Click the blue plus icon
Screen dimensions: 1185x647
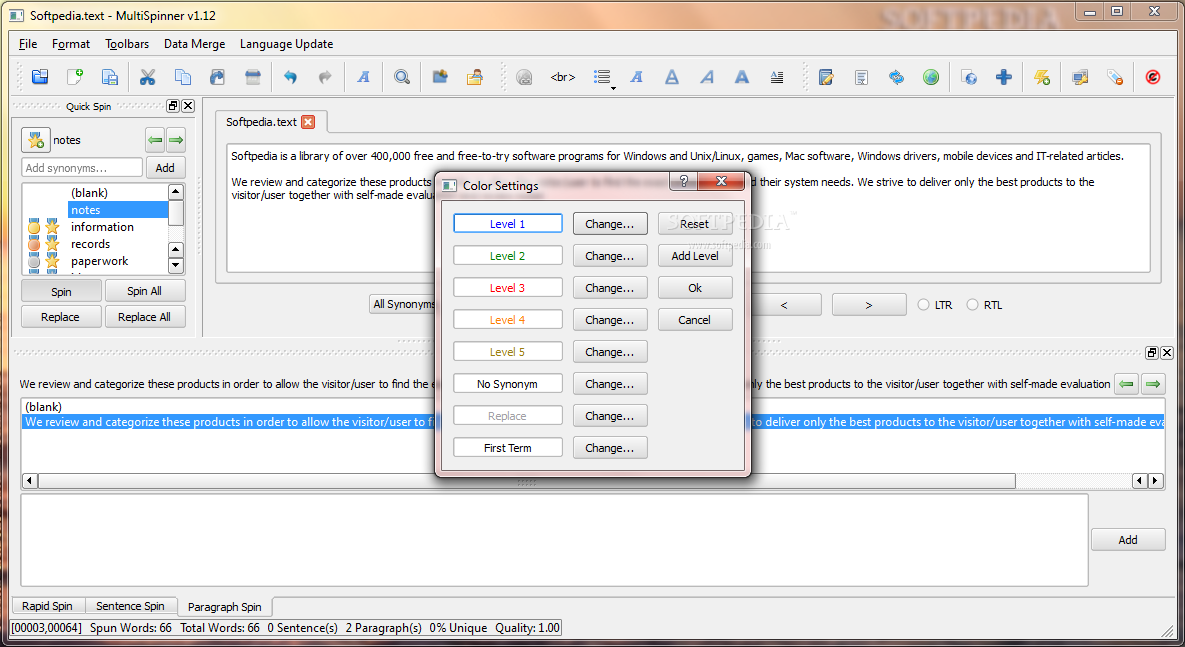tap(1004, 76)
